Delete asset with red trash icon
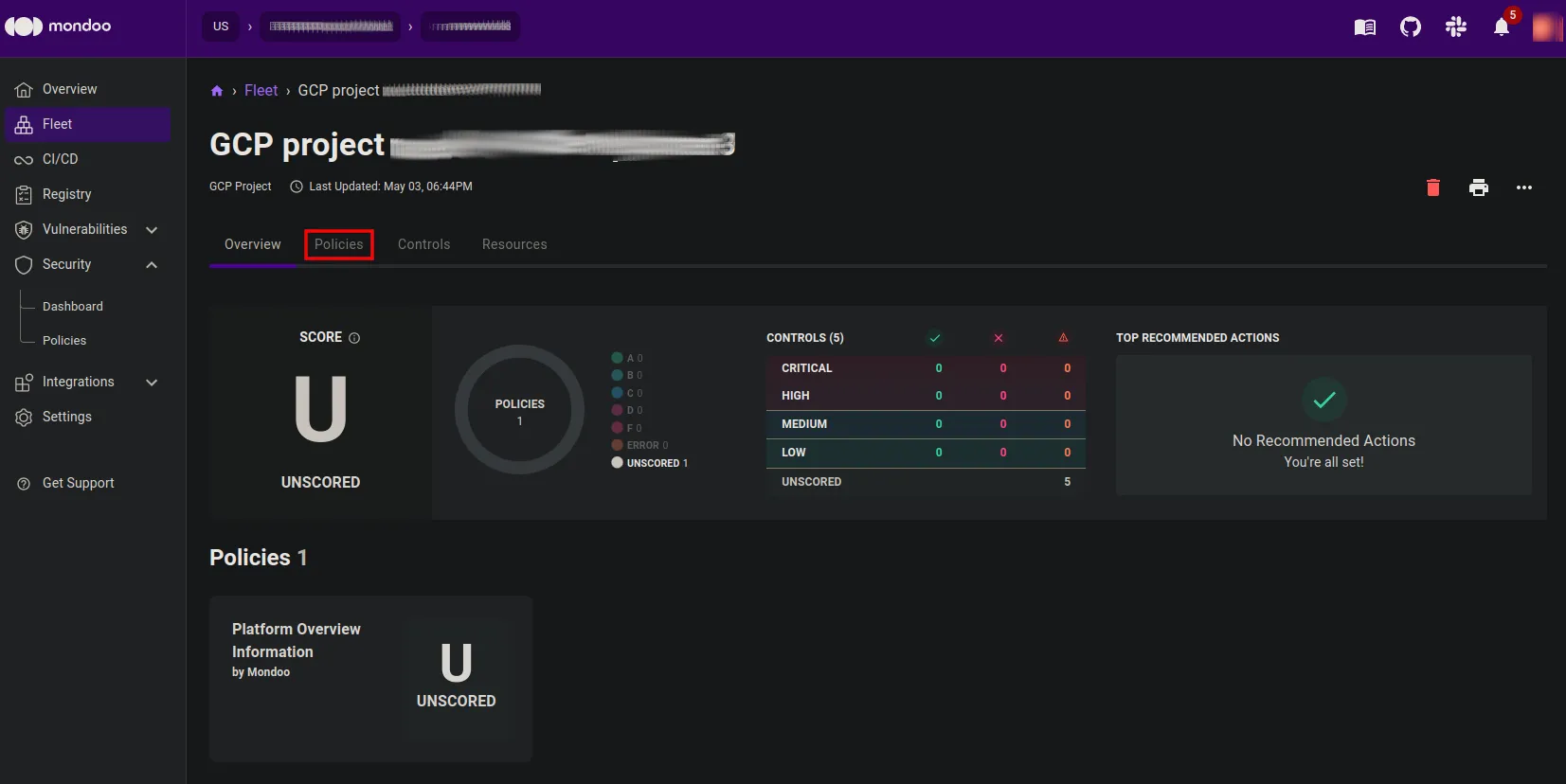1566x784 pixels. coord(1433,187)
